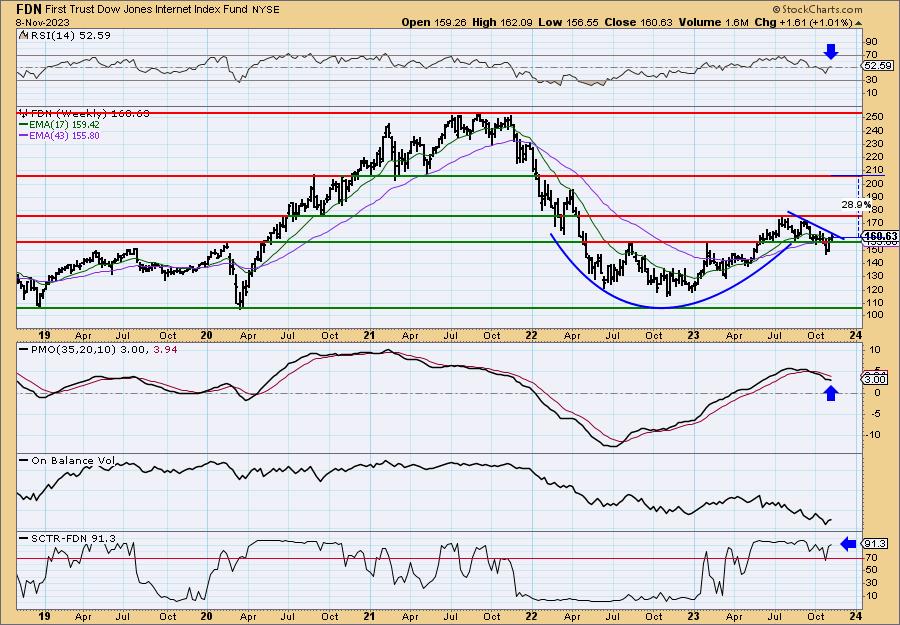Click the RSI line icon before RSI(14)

[x=24, y=35]
